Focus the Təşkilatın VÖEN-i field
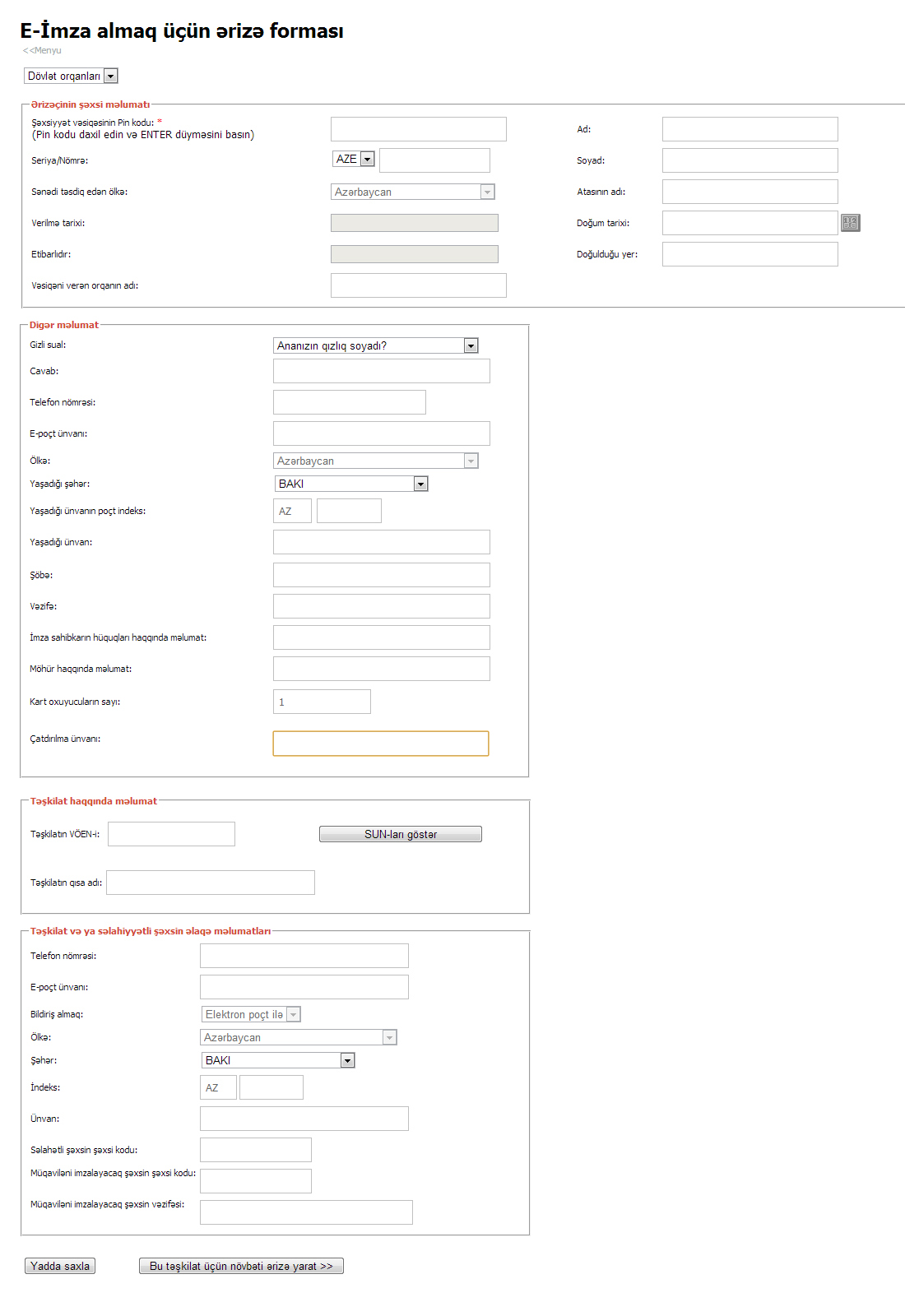This screenshot has height=1316, width=905. point(171,834)
